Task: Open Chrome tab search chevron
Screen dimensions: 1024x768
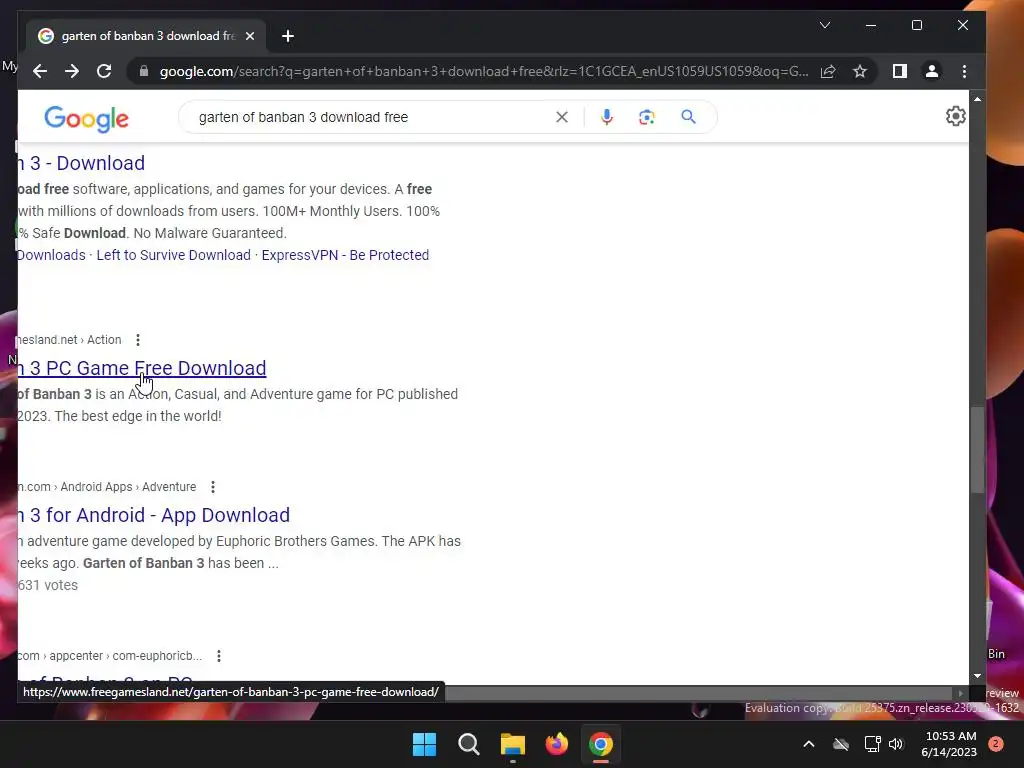Action: pyautogui.click(x=825, y=25)
